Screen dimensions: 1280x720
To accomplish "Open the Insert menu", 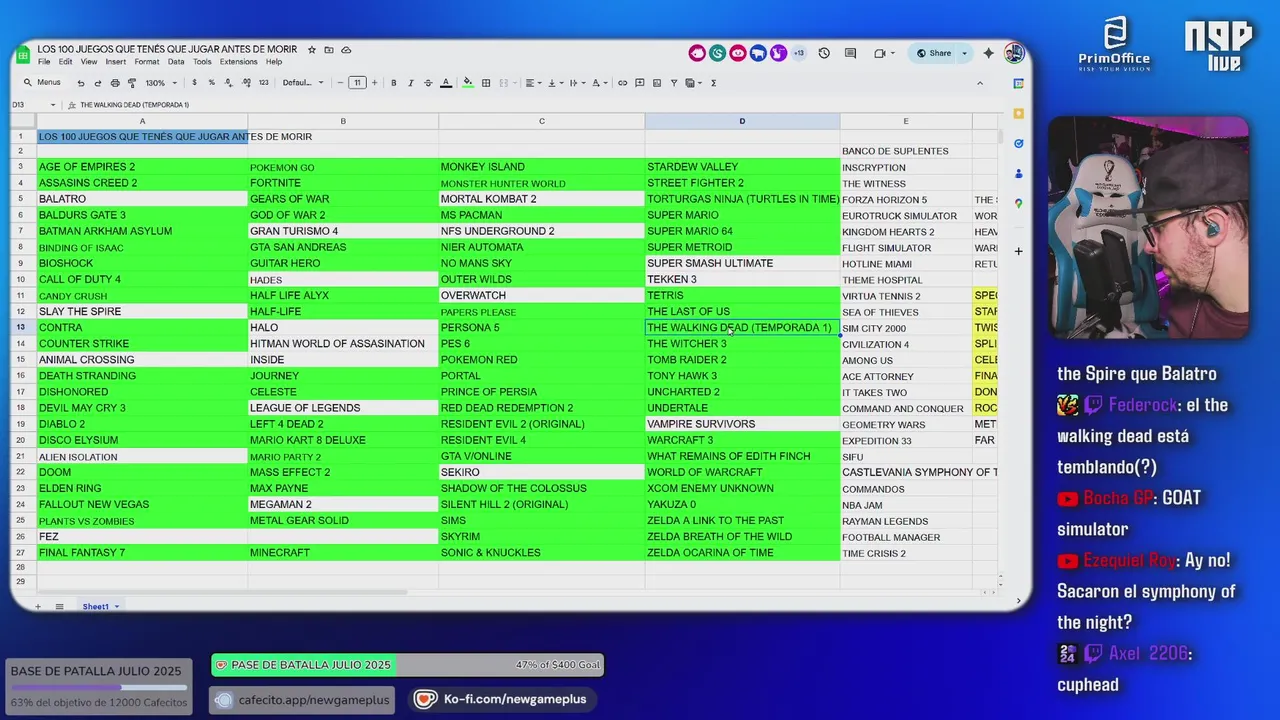I will [116, 62].
